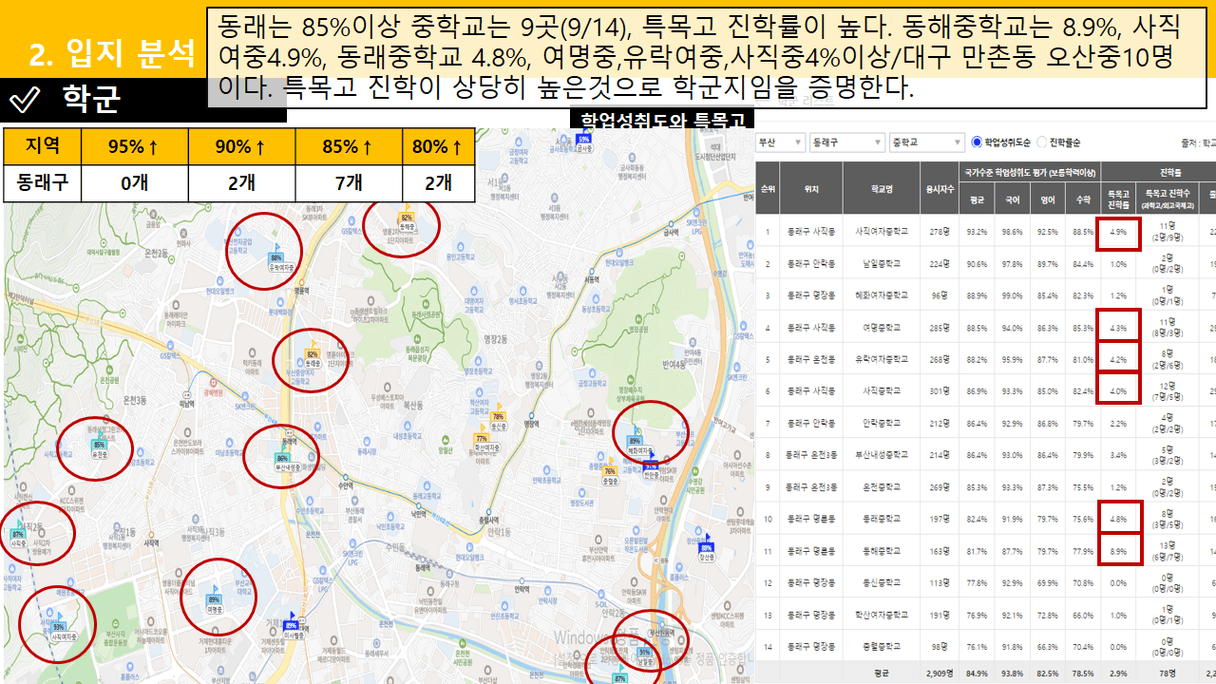Click 여명중학교 in the school table
This screenshot has height=684, width=1216.
point(881,328)
